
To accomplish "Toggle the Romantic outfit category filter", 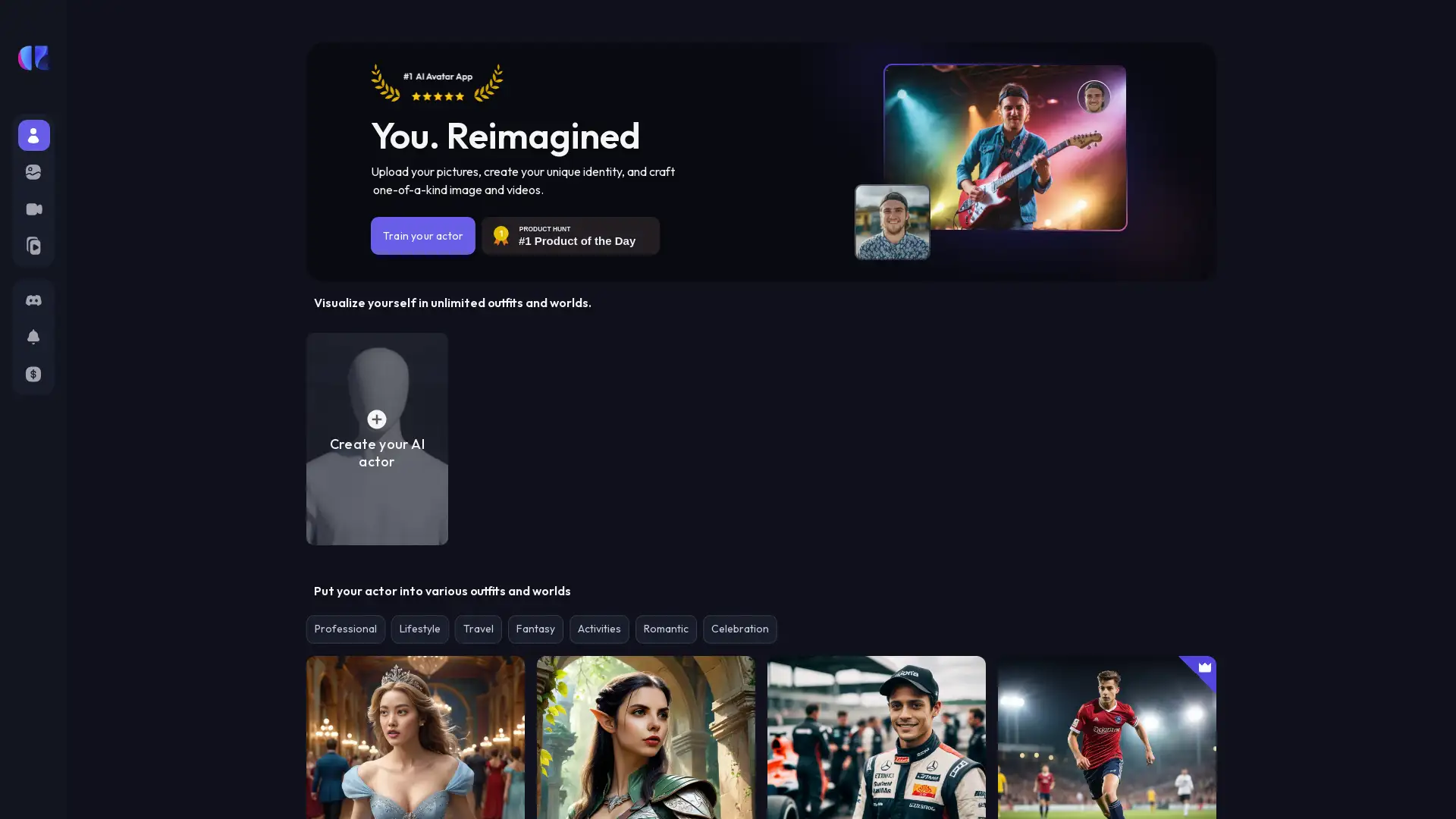I will coord(665,629).
